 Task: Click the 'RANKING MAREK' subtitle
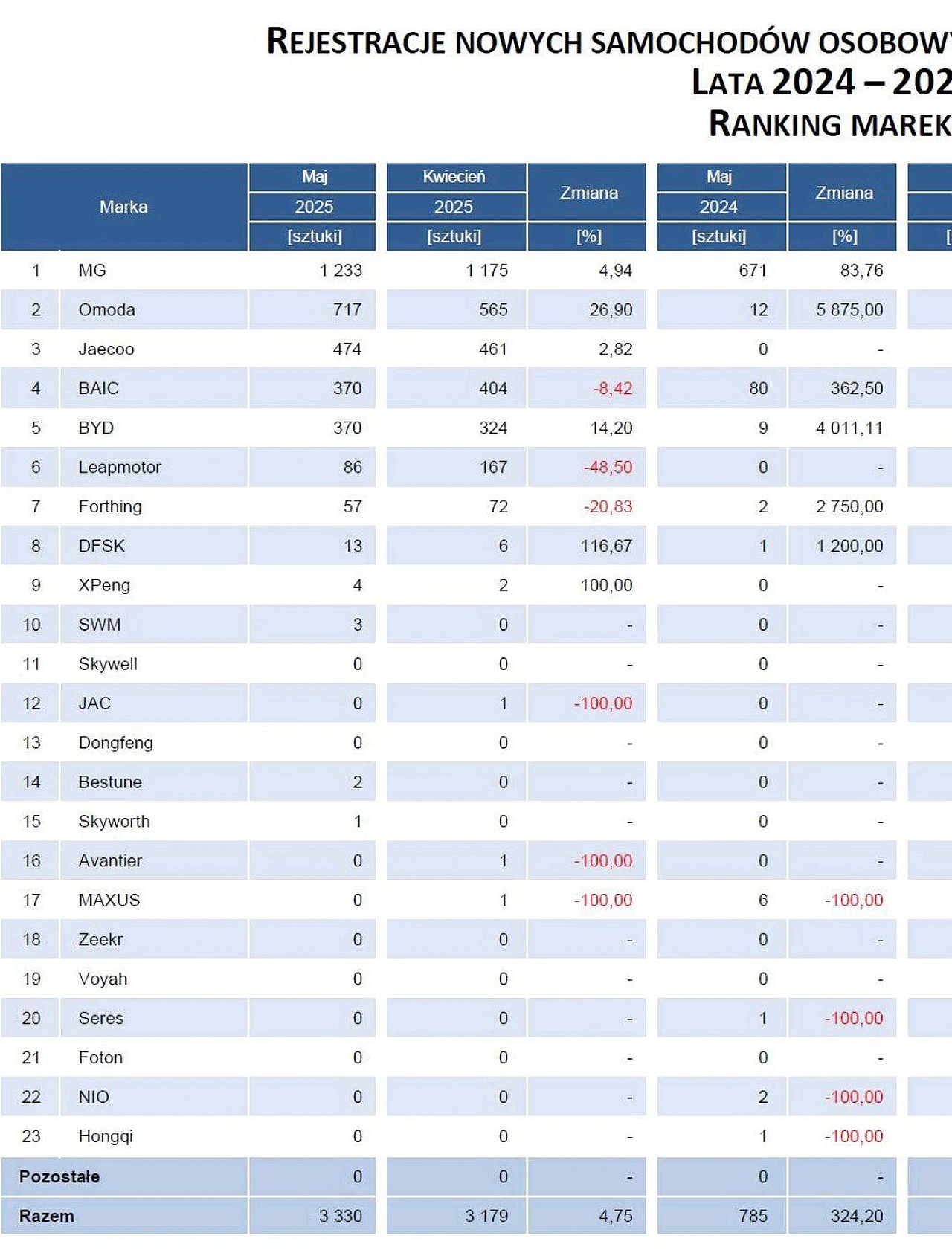(x=830, y=124)
